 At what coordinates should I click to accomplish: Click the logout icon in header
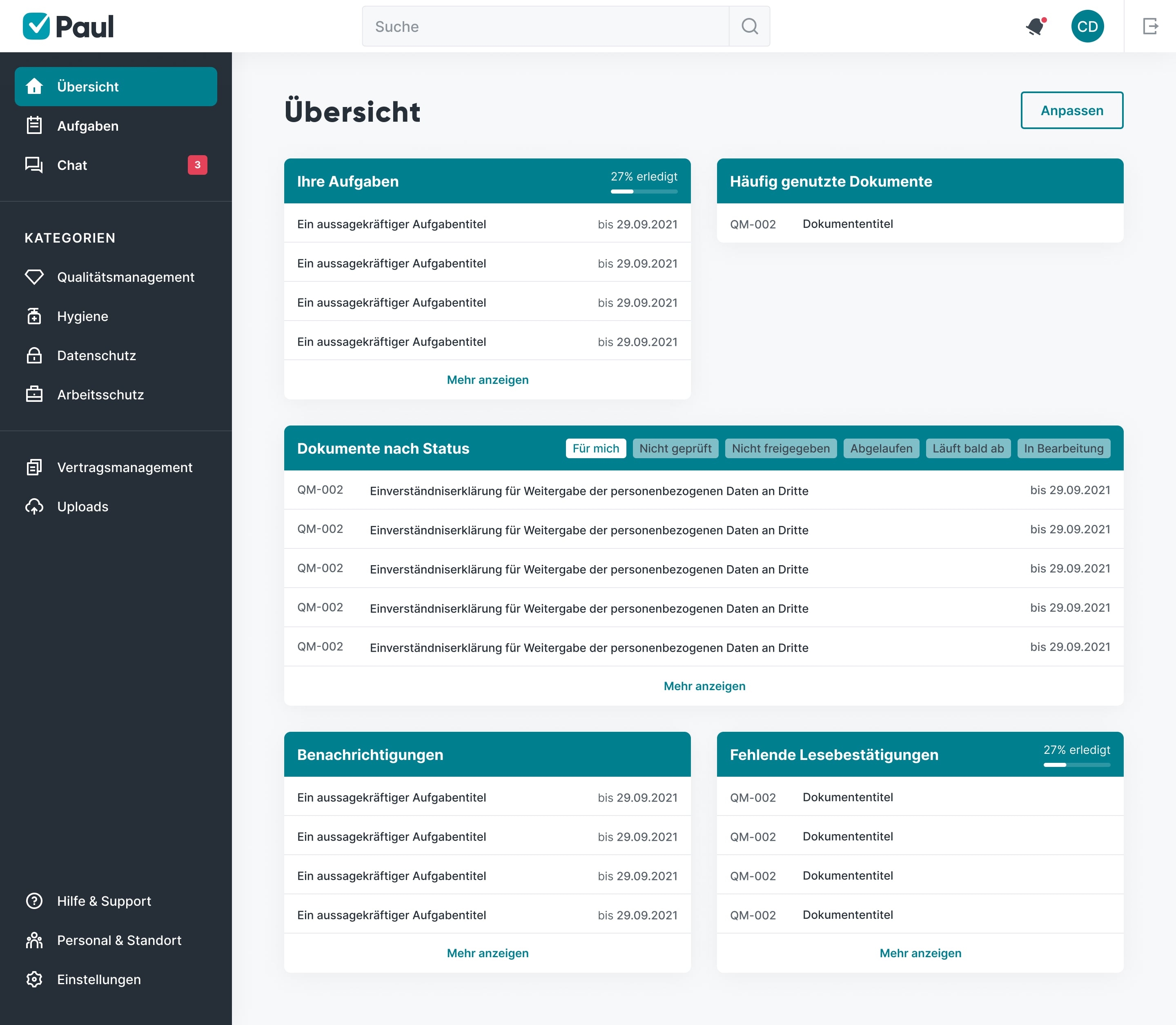[1150, 26]
